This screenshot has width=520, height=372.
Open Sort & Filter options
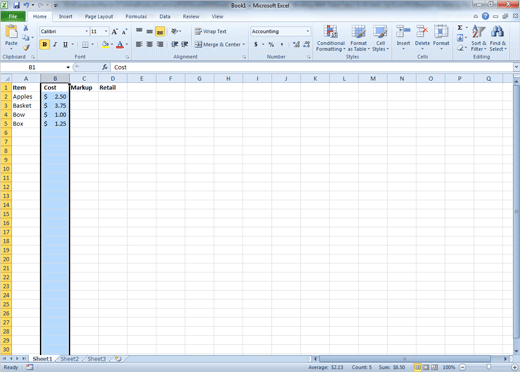[x=479, y=38]
